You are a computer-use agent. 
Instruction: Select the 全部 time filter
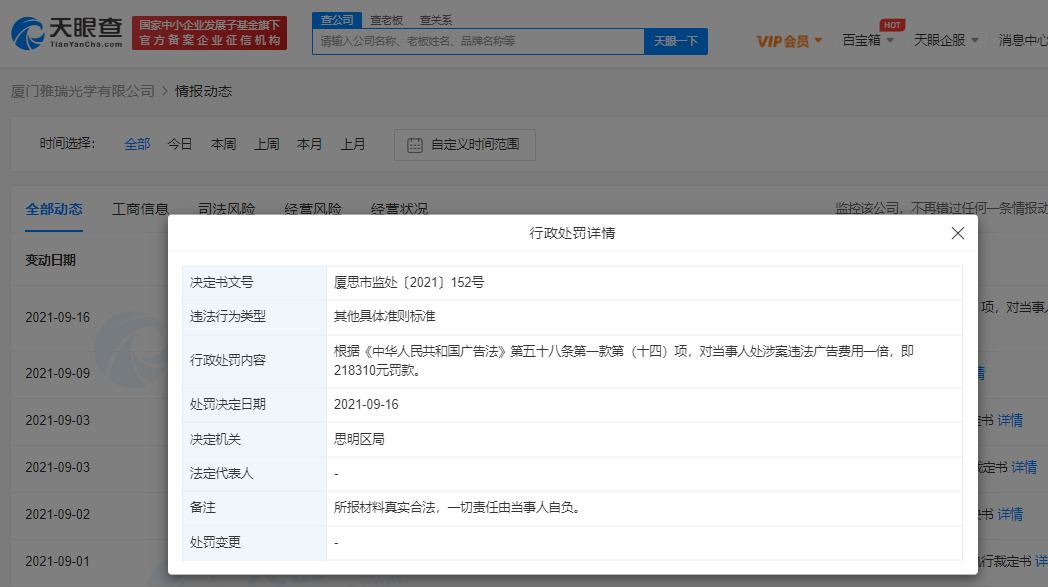(x=137, y=144)
